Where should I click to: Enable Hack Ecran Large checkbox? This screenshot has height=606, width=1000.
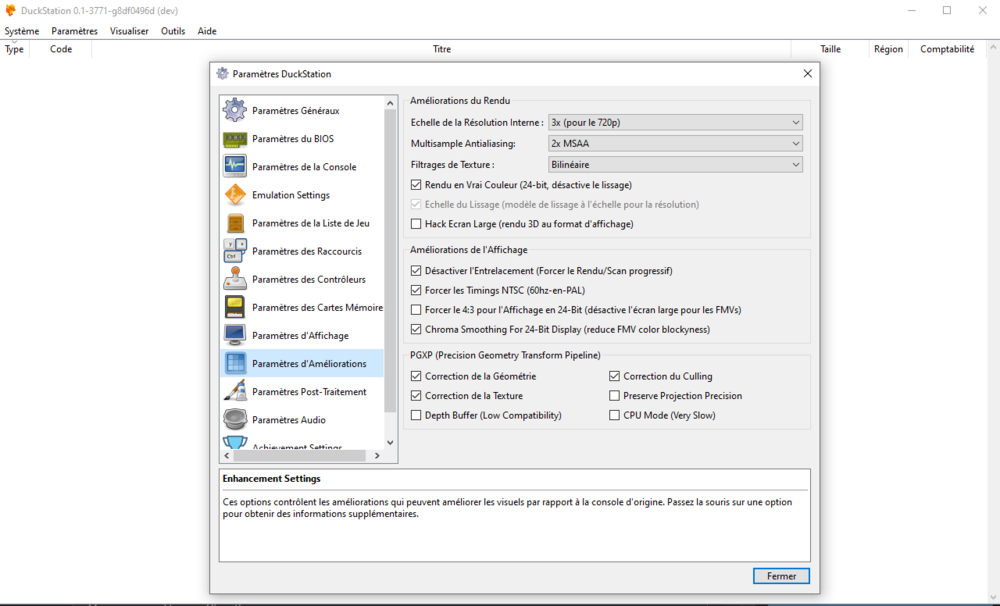click(417, 224)
